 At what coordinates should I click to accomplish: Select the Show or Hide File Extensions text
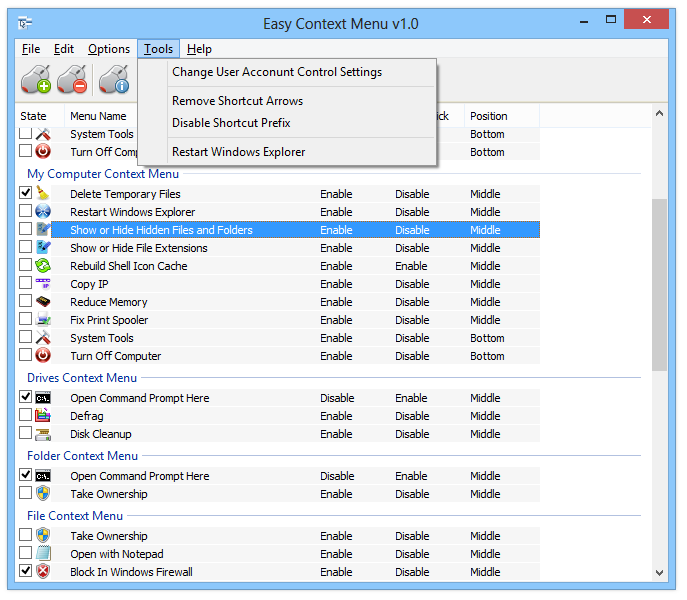point(139,248)
